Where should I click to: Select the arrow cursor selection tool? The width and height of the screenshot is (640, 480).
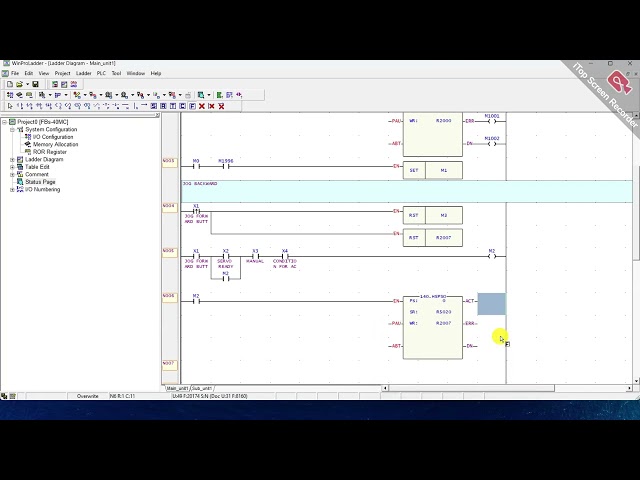pyautogui.click(x=10, y=106)
